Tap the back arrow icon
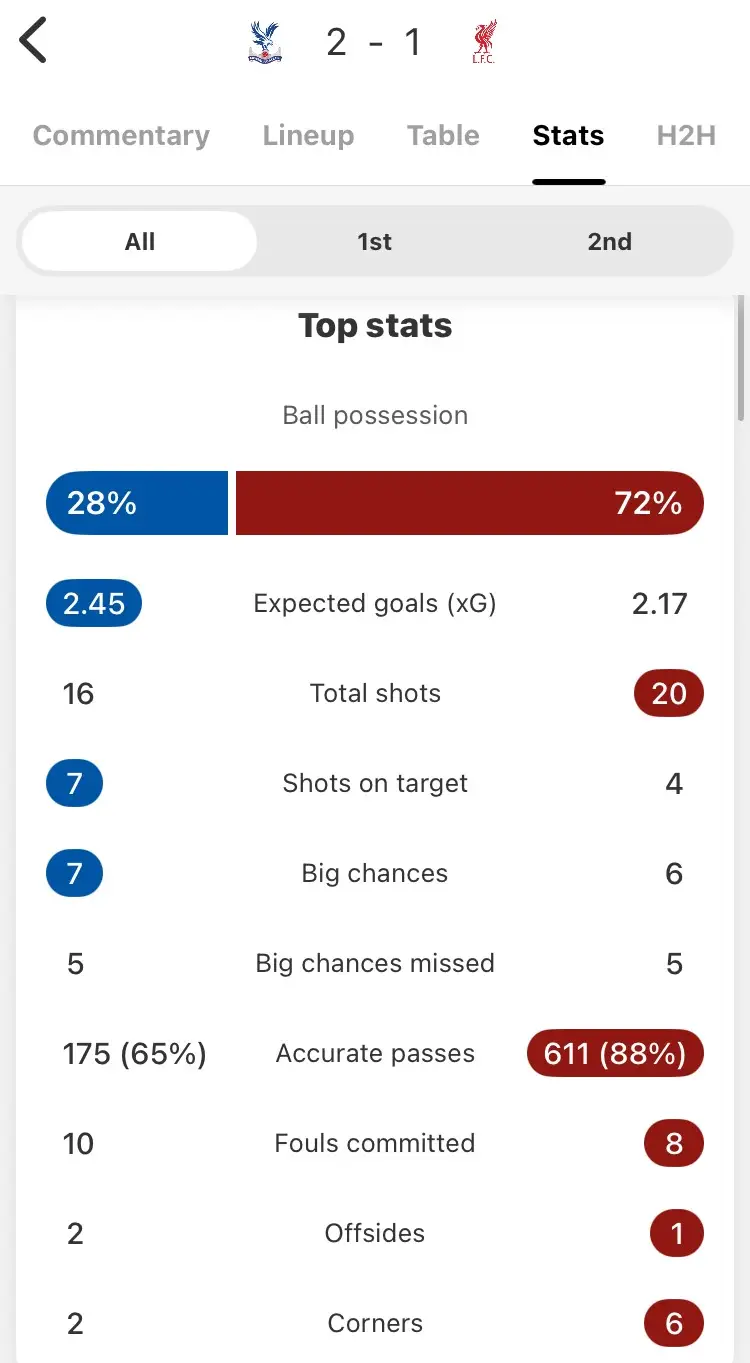The height and width of the screenshot is (1363, 750). point(34,42)
